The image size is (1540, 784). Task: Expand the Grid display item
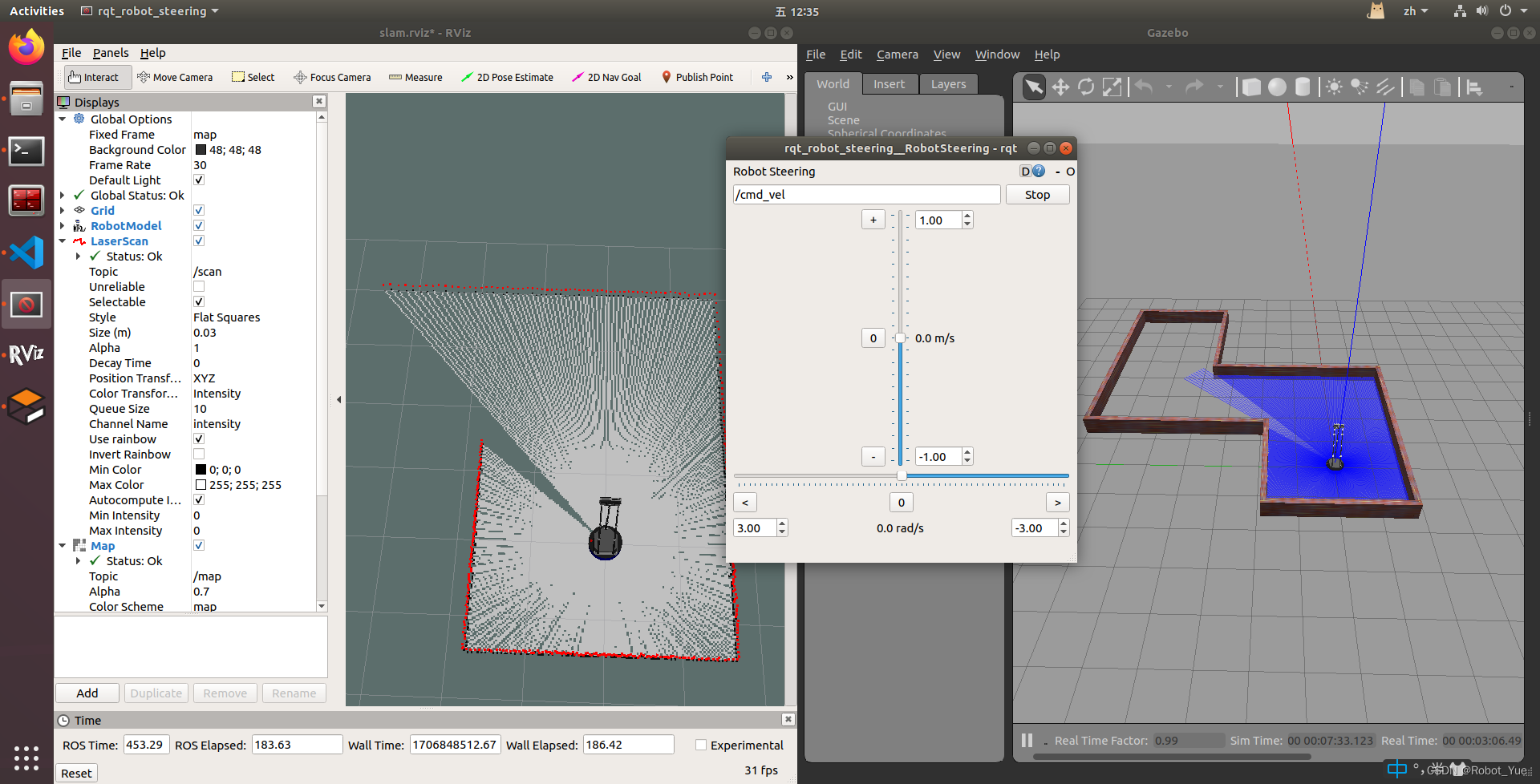[x=63, y=210]
